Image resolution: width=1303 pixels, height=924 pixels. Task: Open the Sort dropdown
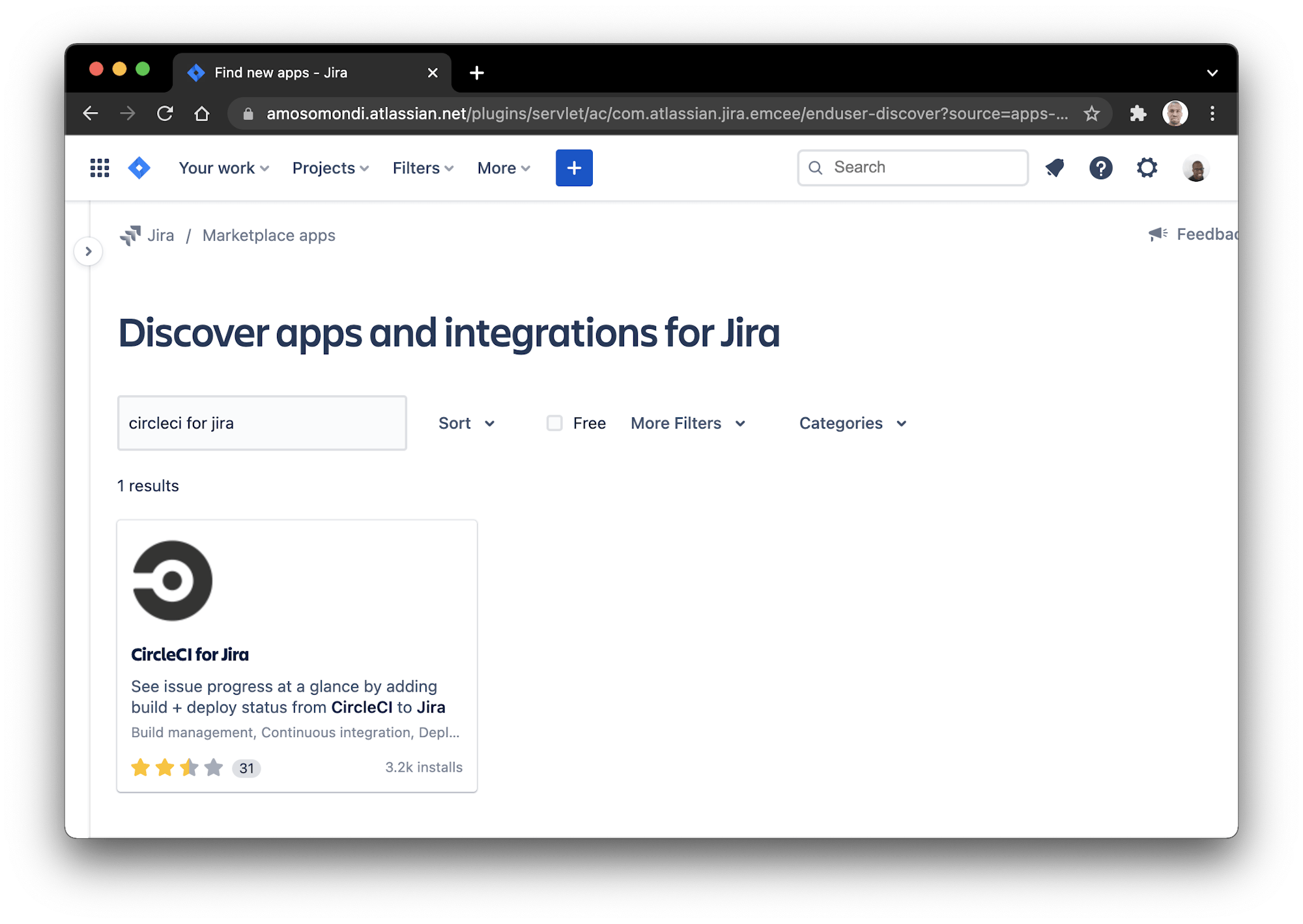point(466,423)
